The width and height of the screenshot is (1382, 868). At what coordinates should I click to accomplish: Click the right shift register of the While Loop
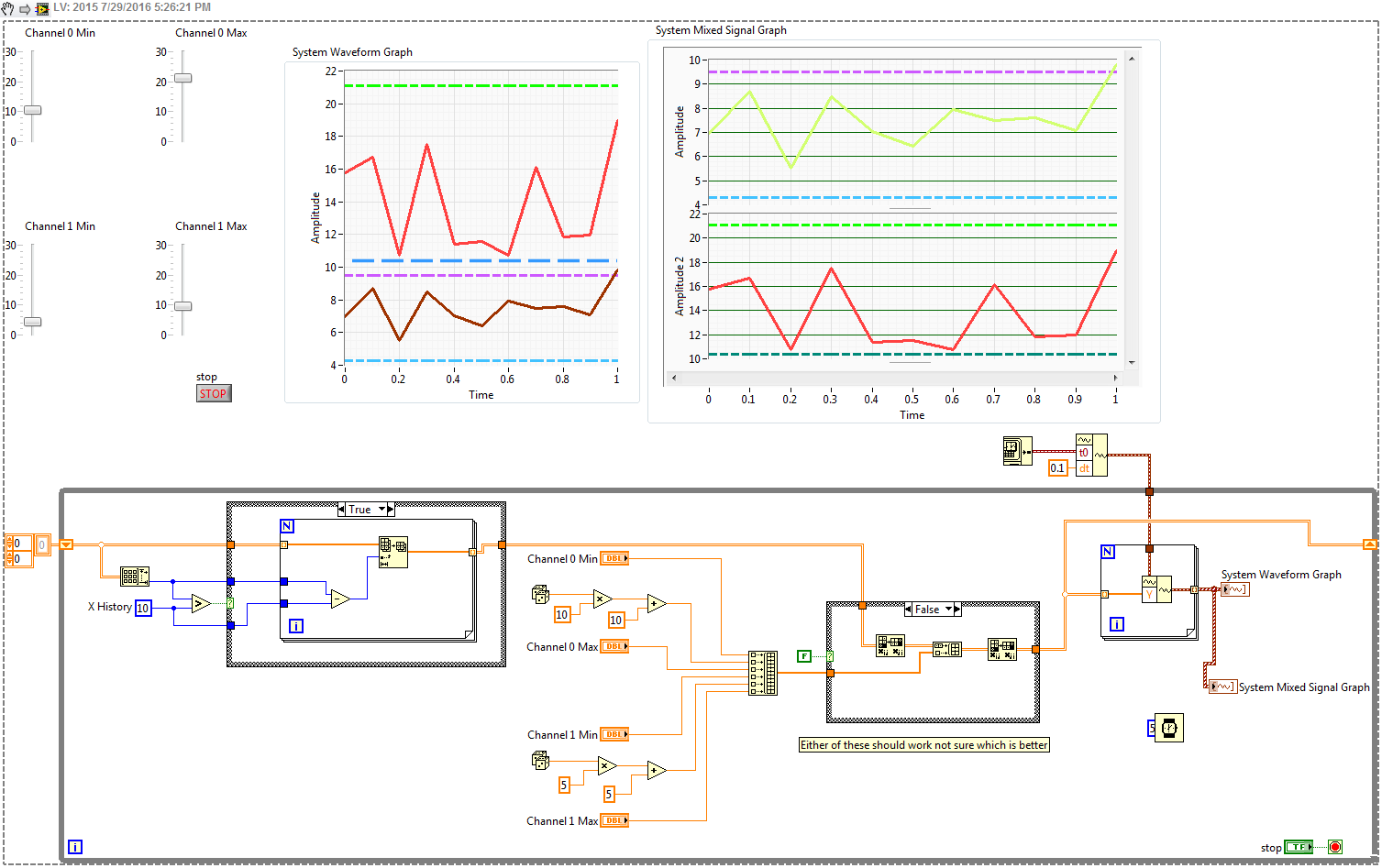pos(1370,544)
